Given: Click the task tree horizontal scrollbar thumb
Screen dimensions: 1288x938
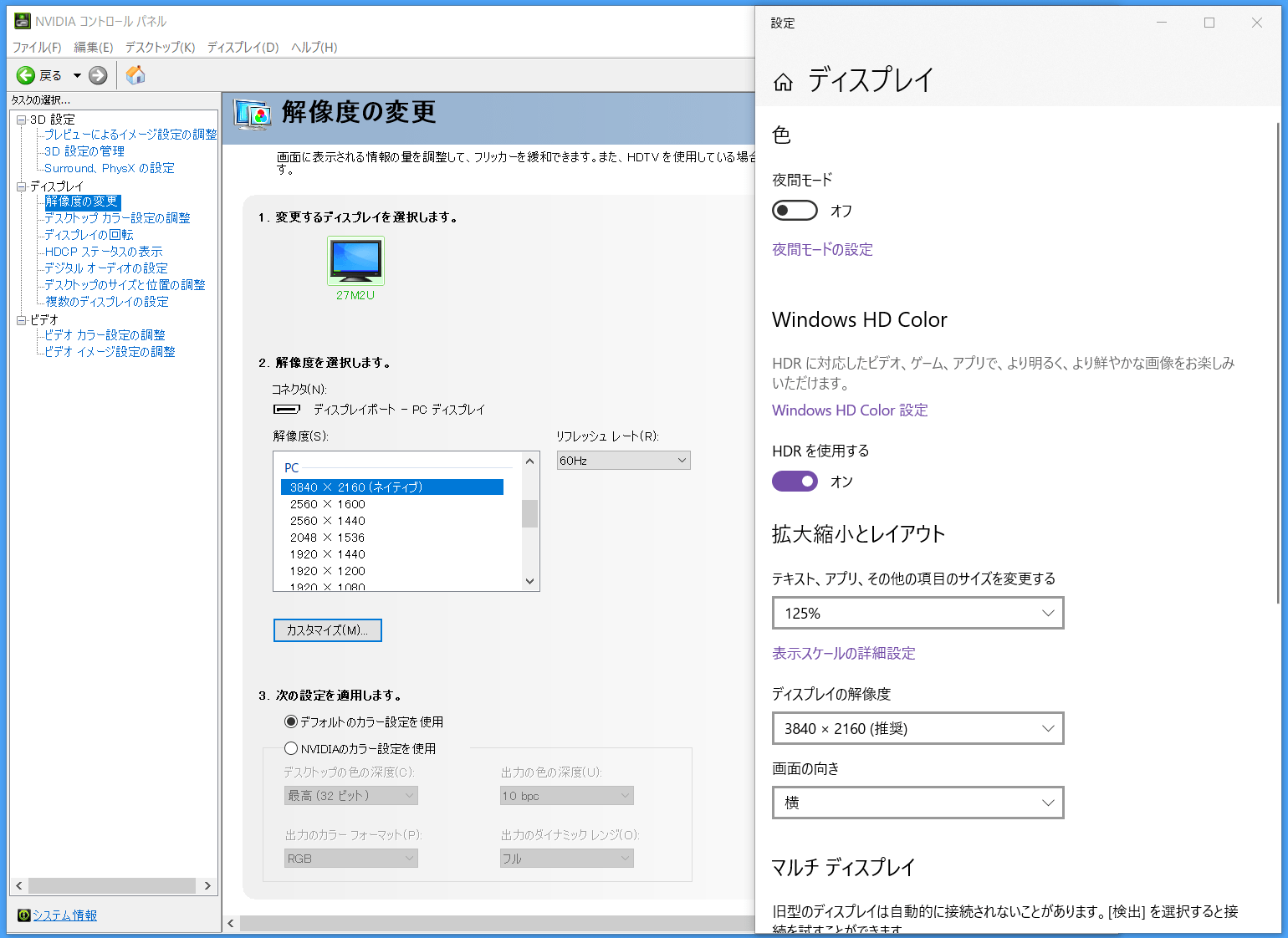Looking at the screenshot, I should [112, 885].
